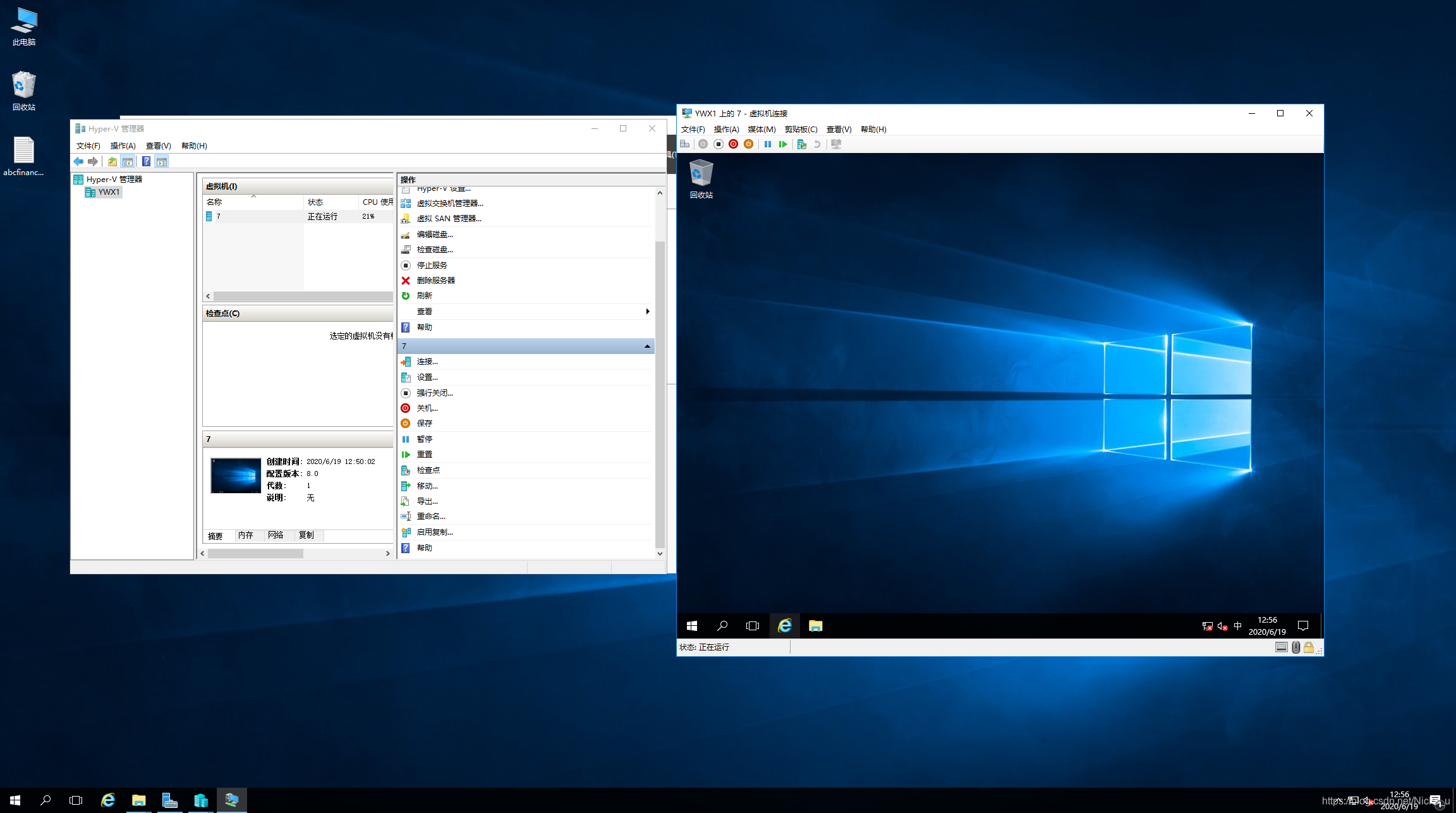Switch to the 内存 tab
1456x813 pixels.
tap(246, 535)
